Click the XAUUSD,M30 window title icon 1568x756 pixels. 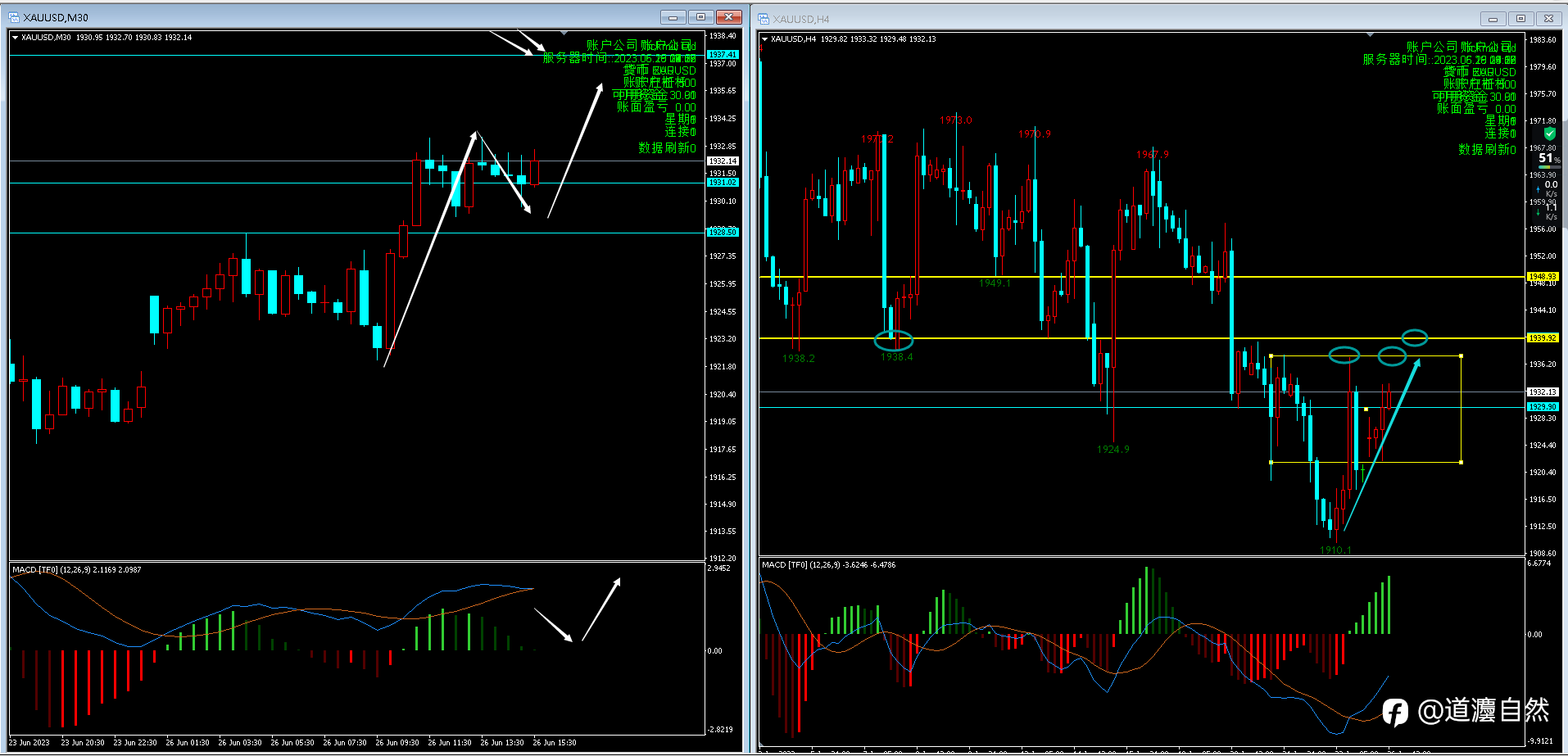(13, 17)
